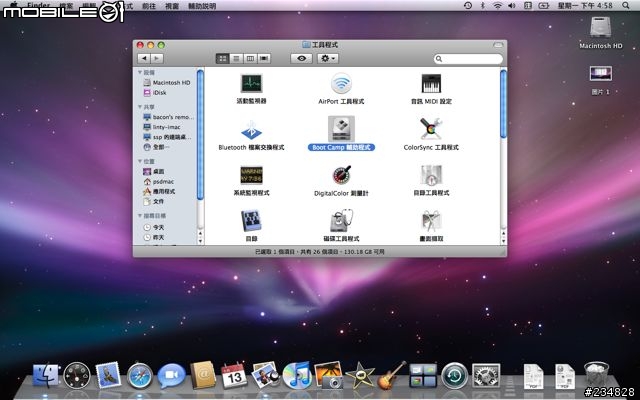640x400 pixels.
Task: Open the Wi-Fi status menu
Action: click(497, 6)
